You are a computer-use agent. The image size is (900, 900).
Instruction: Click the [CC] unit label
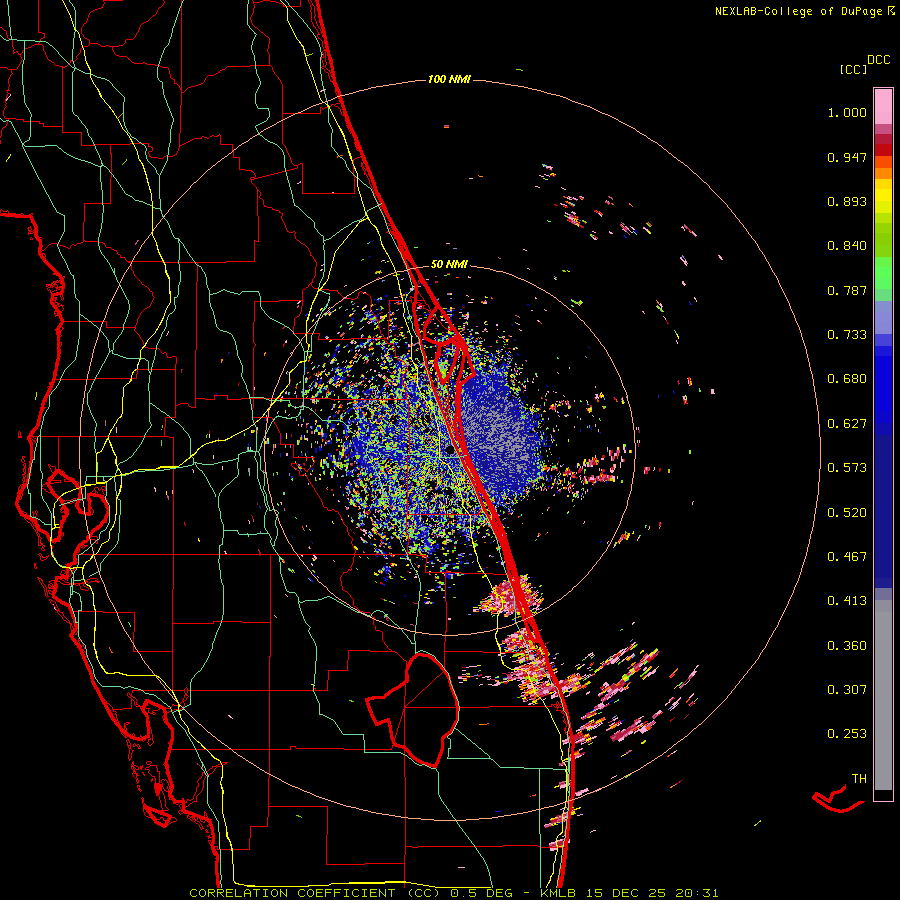point(853,69)
